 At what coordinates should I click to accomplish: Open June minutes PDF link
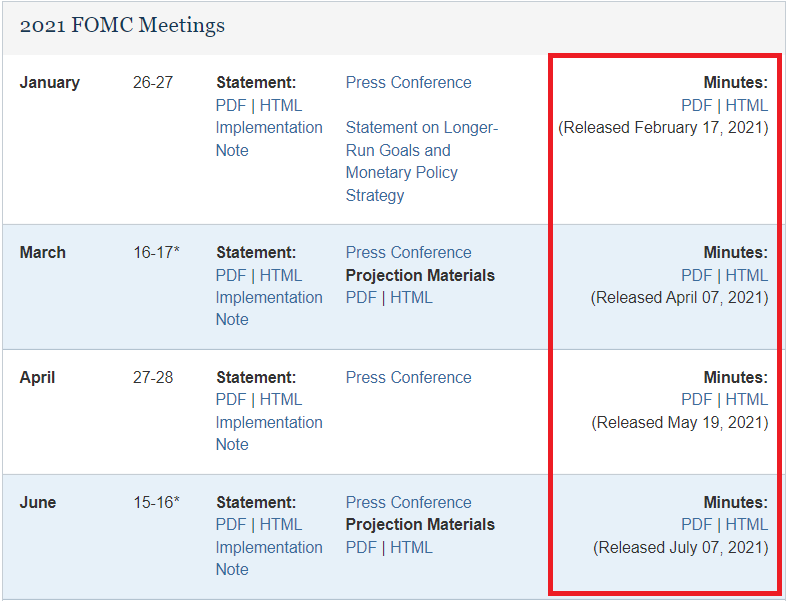[697, 525]
